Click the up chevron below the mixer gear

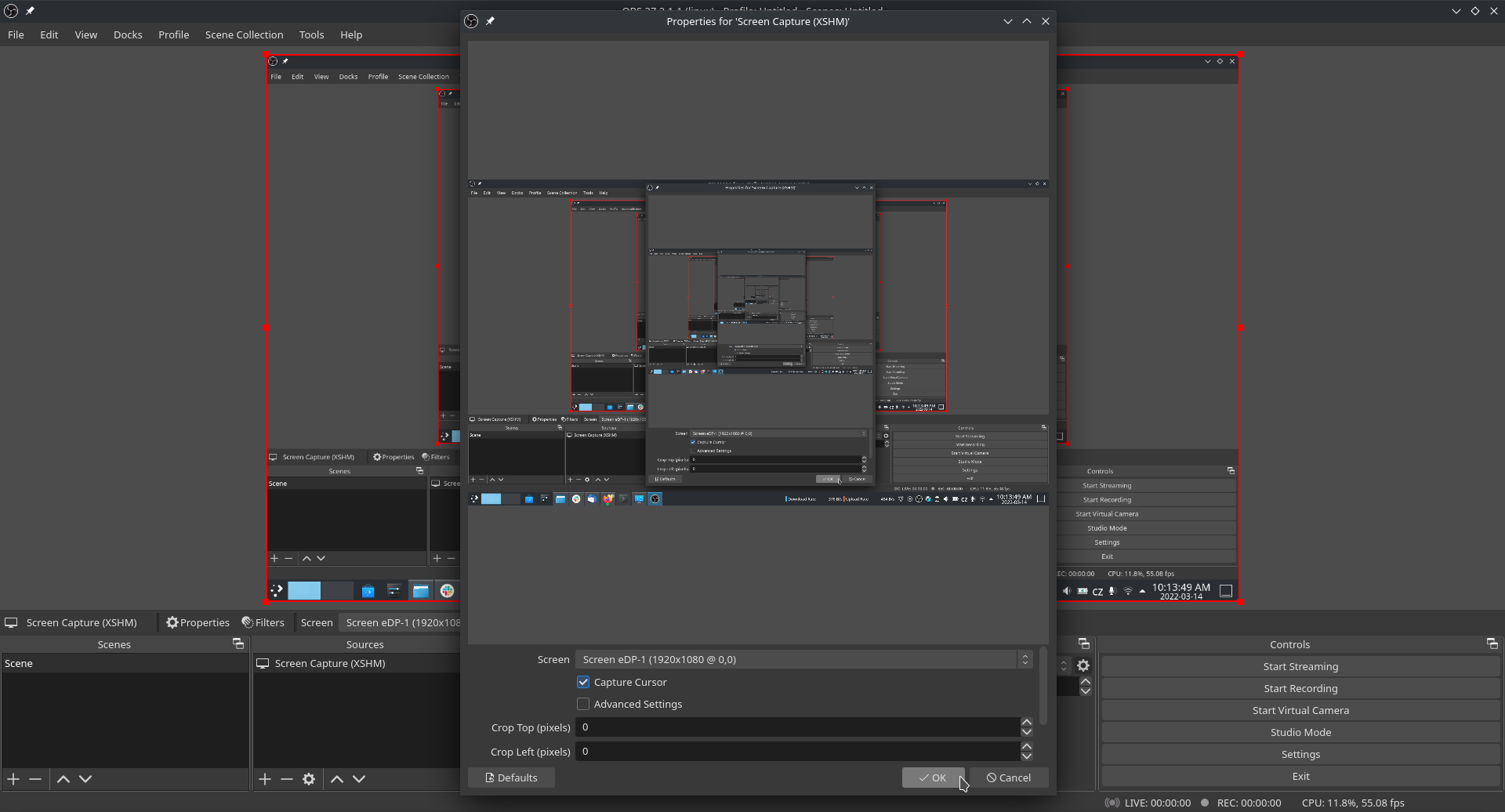point(1086,681)
